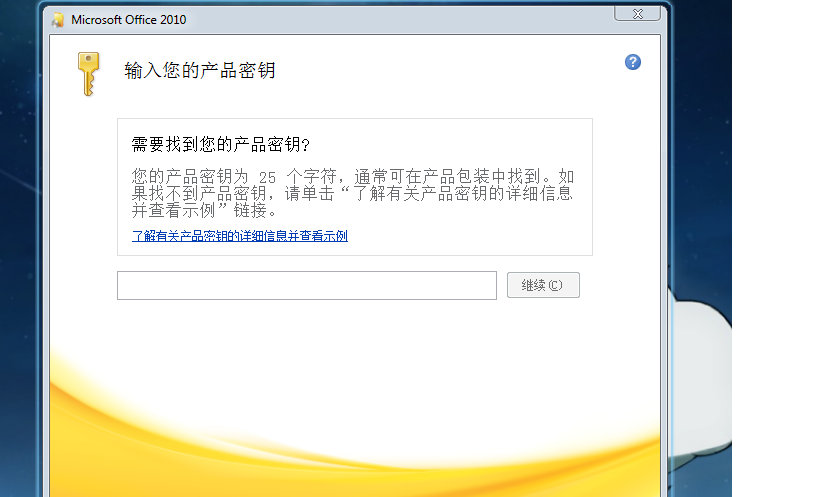Image resolution: width=819 pixels, height=497 pixels.
Task: Click the 继续(C) continue button
Action: tap(543, 285)
